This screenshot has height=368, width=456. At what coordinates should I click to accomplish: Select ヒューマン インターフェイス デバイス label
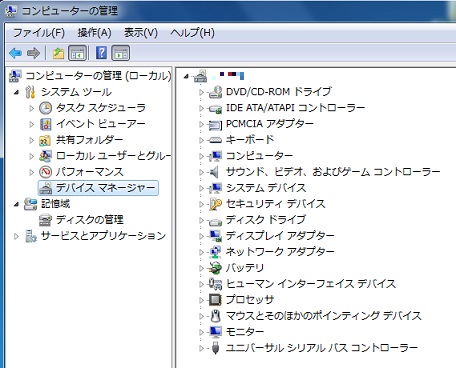click(x=311, y=284)
